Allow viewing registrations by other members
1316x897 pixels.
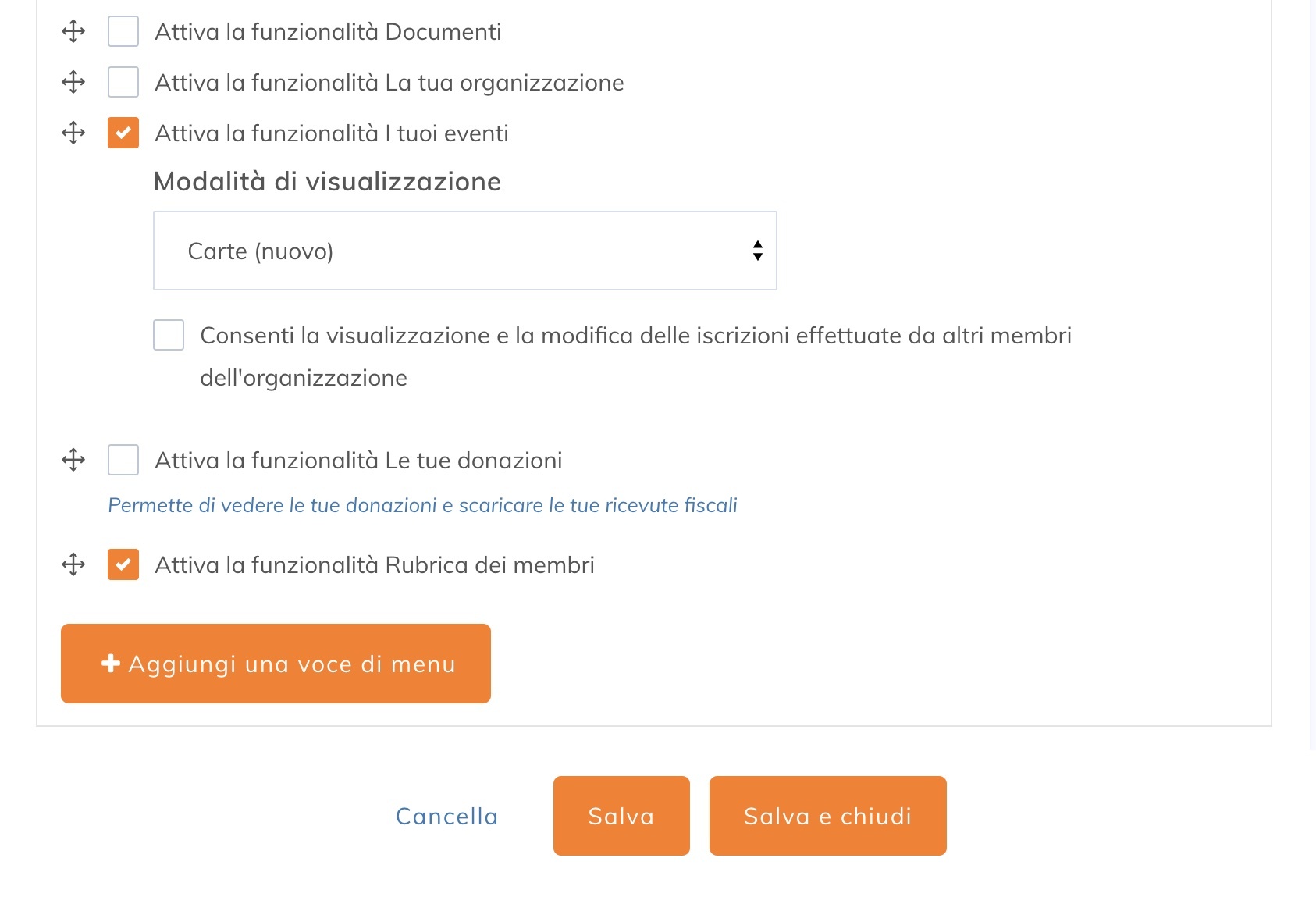coord(169,335)
